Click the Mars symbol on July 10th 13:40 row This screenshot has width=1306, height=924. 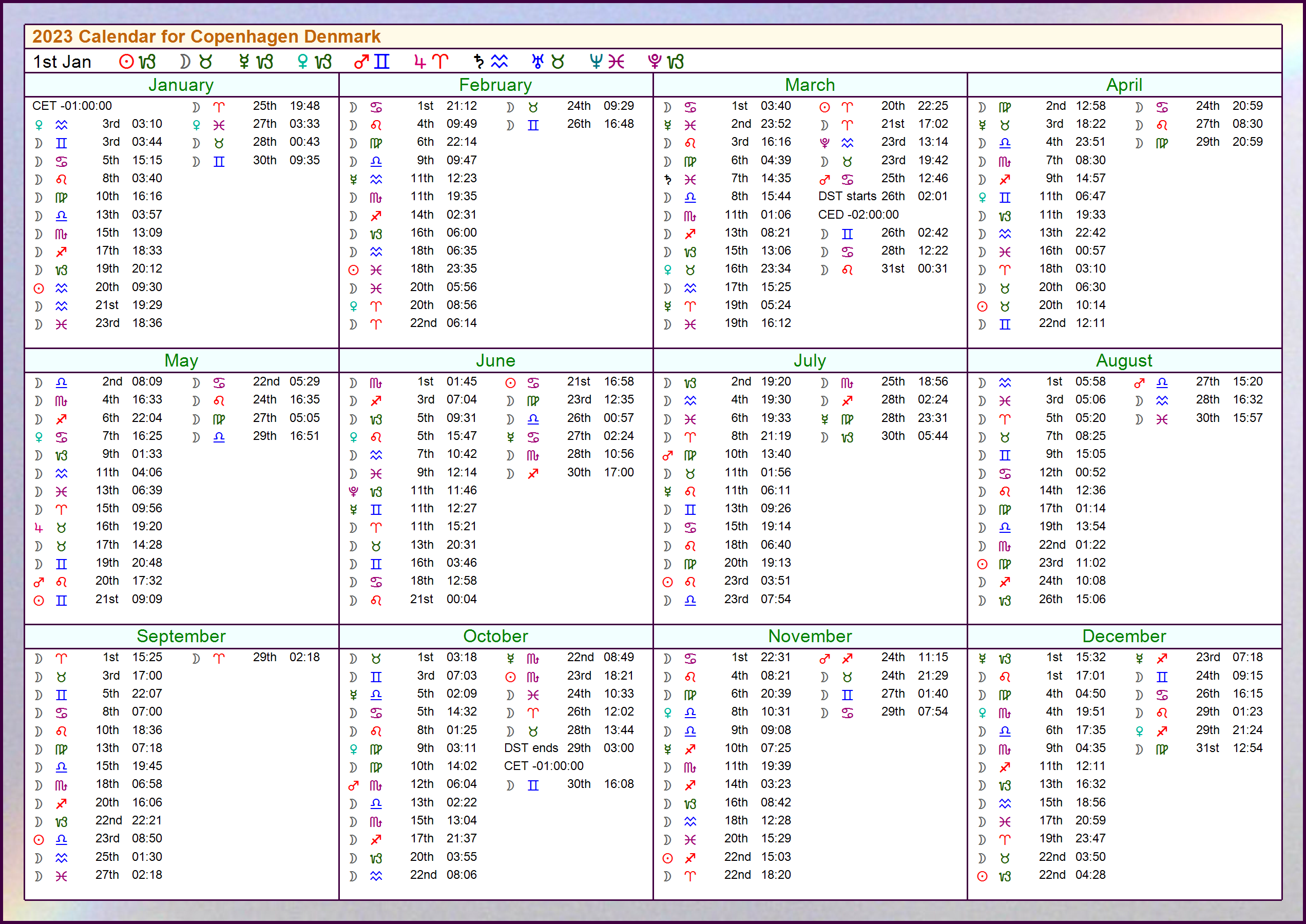pyautogui.click(x=668, y=455)
